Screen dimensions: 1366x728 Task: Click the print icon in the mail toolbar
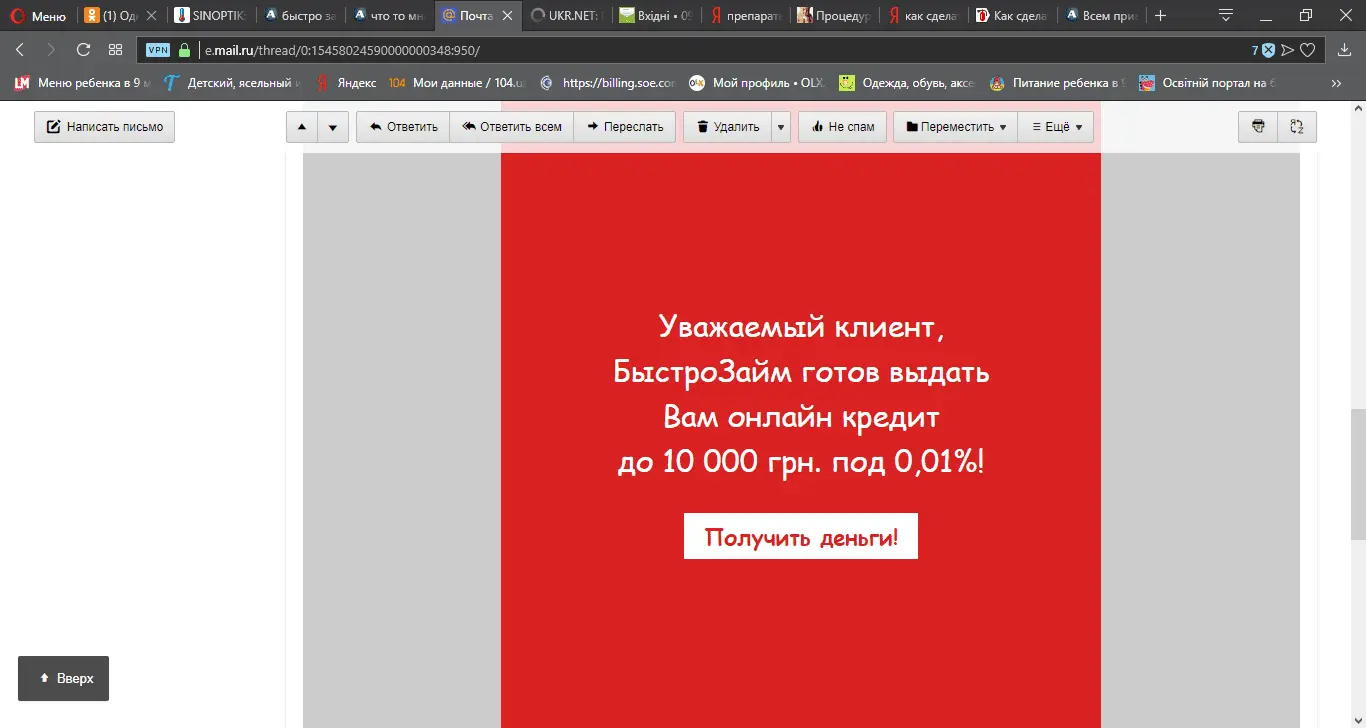coord(1258,127)
